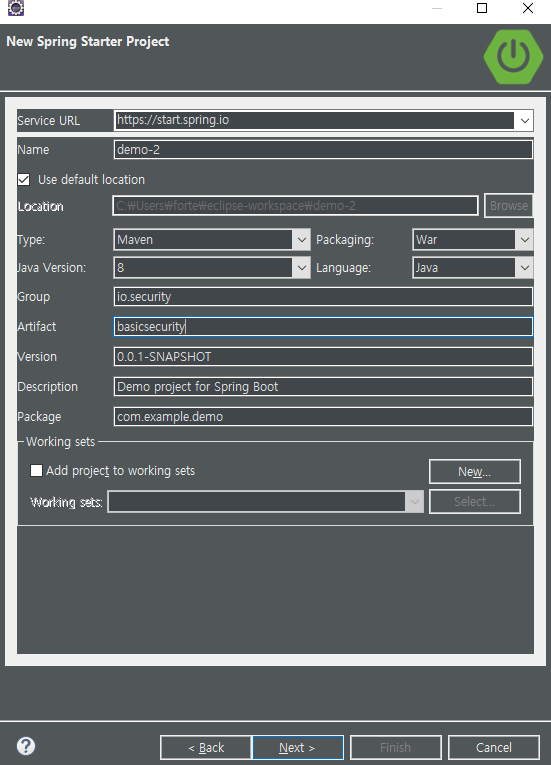The image size is (551, 765).
Task: Enable Add project to working sets
Action: pyautogui.click(x=36, y=470)
